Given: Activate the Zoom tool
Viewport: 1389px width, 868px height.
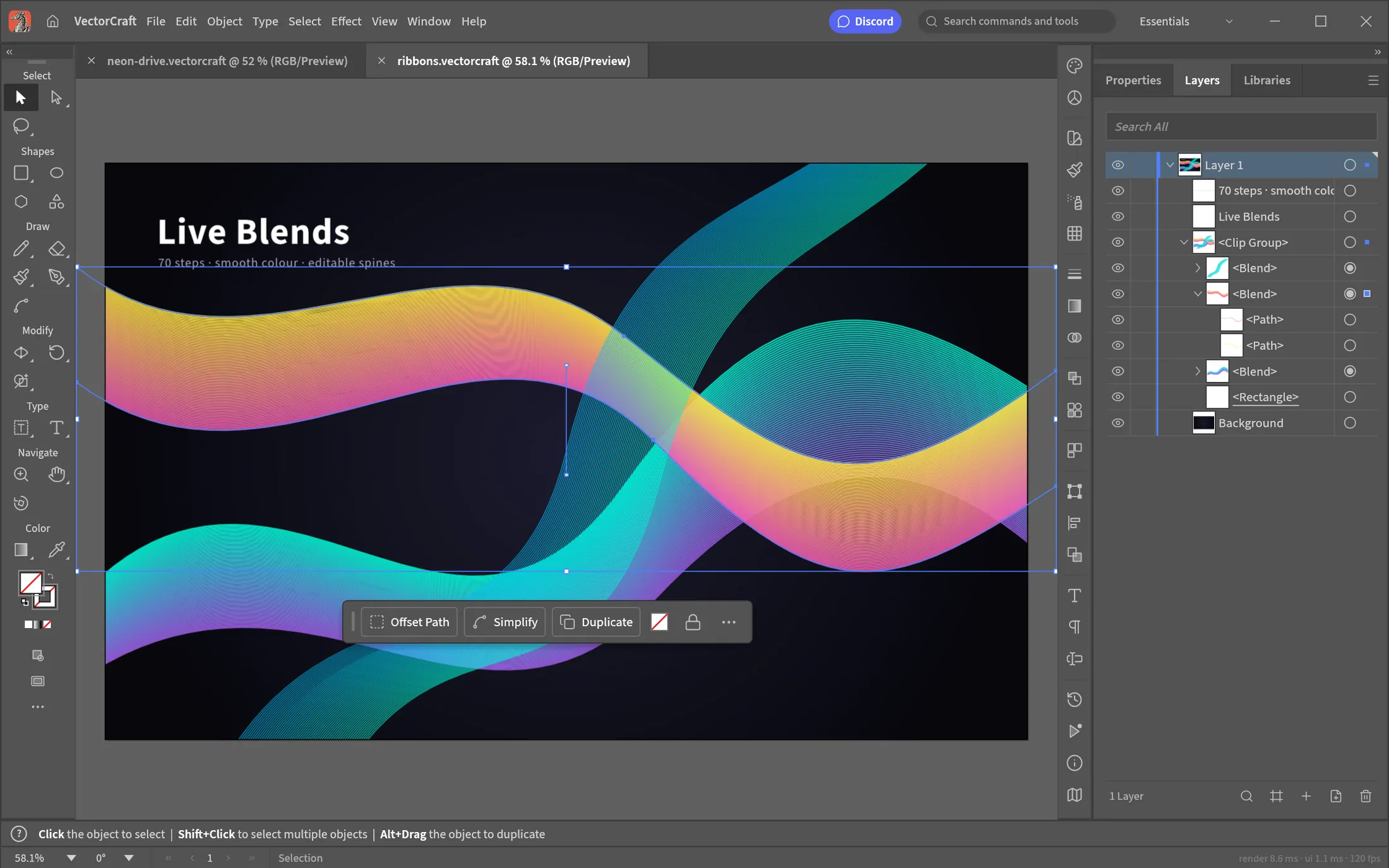Looking at the screenshot, I should [x=21, y=475].
